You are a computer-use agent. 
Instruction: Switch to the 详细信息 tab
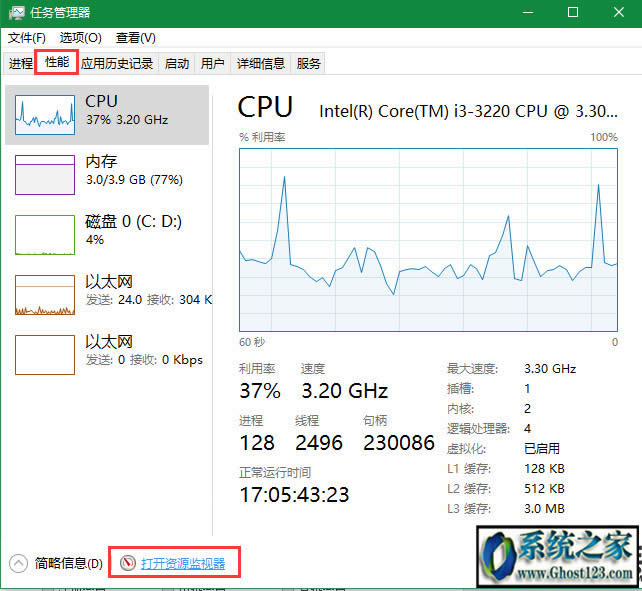(260, 63)
